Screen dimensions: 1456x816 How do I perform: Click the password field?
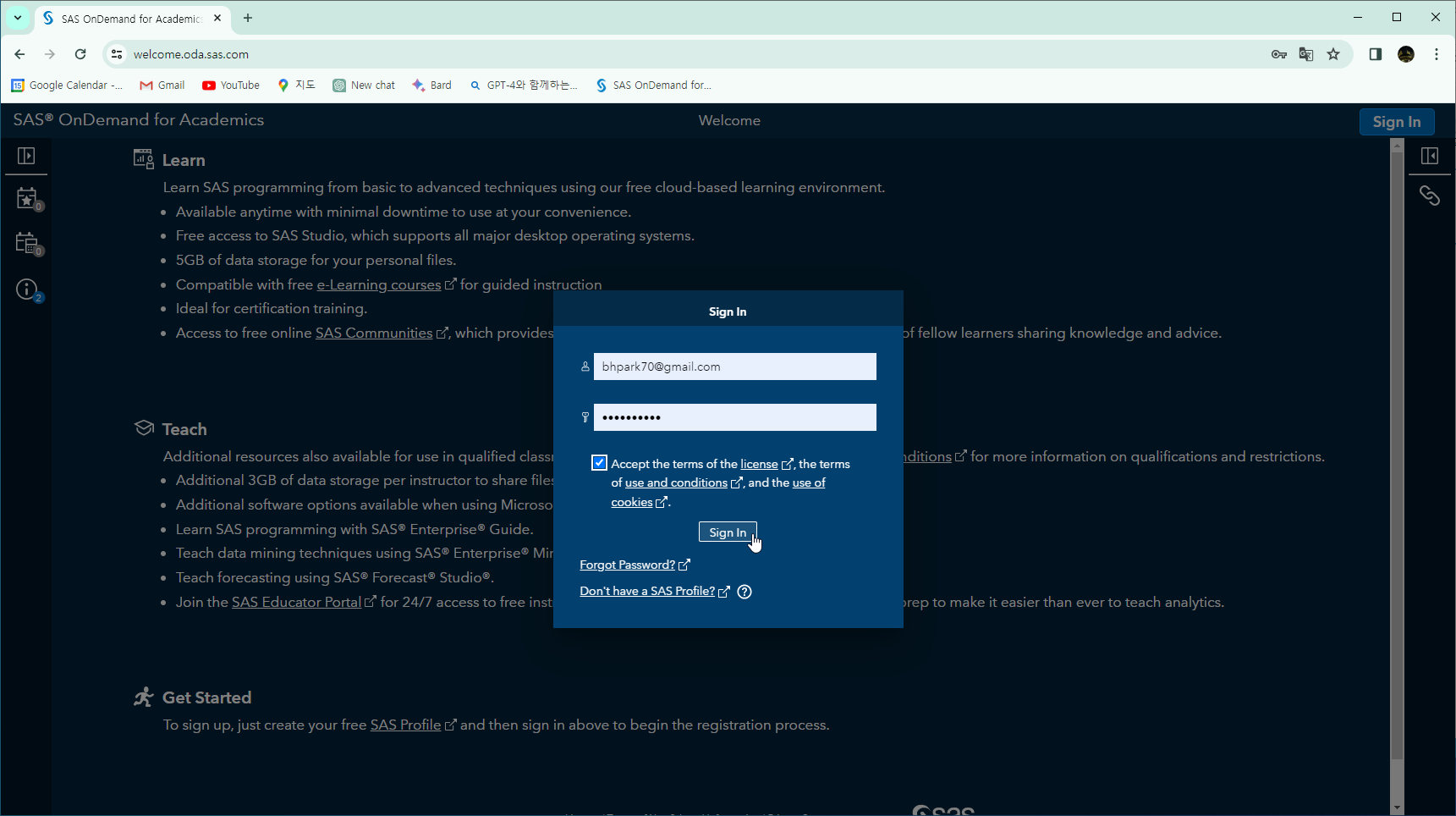735,417
